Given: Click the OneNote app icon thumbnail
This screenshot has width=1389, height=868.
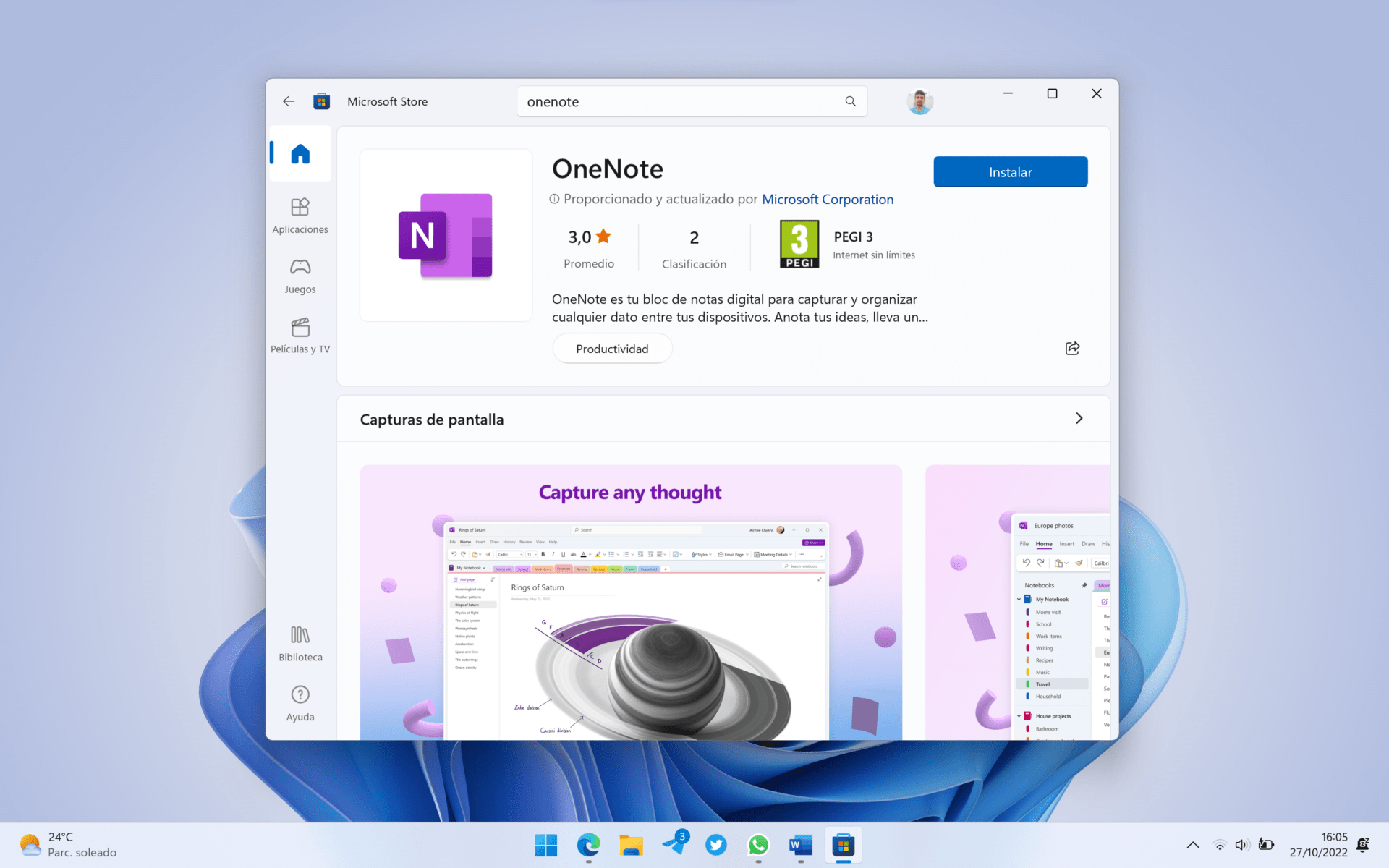Looking at the screenshot, I should click(x=446, y=234).
